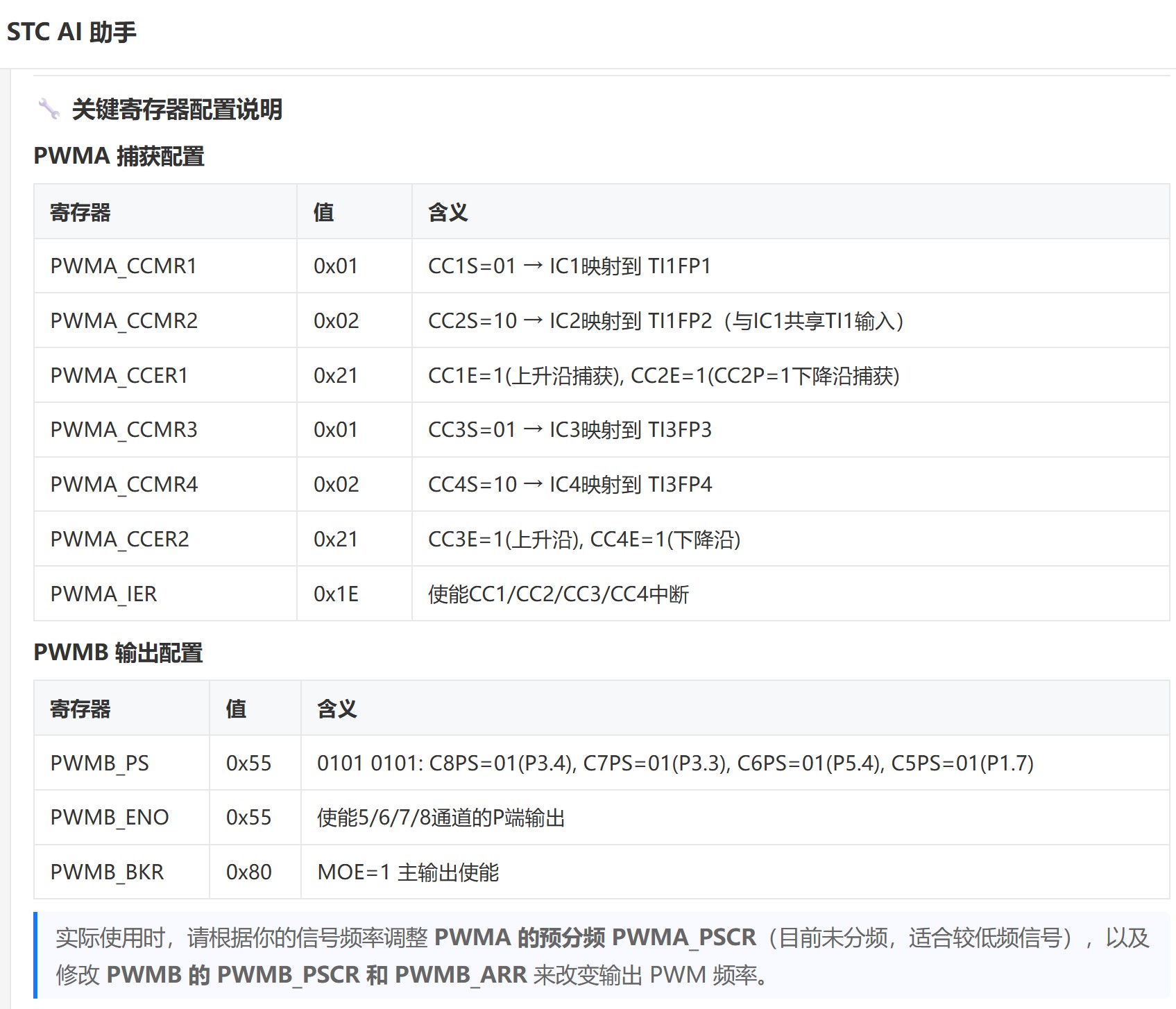Click the CC1E=1(上升沿捕获) description
The image size is (1176, 1009).
coord(664,376)
